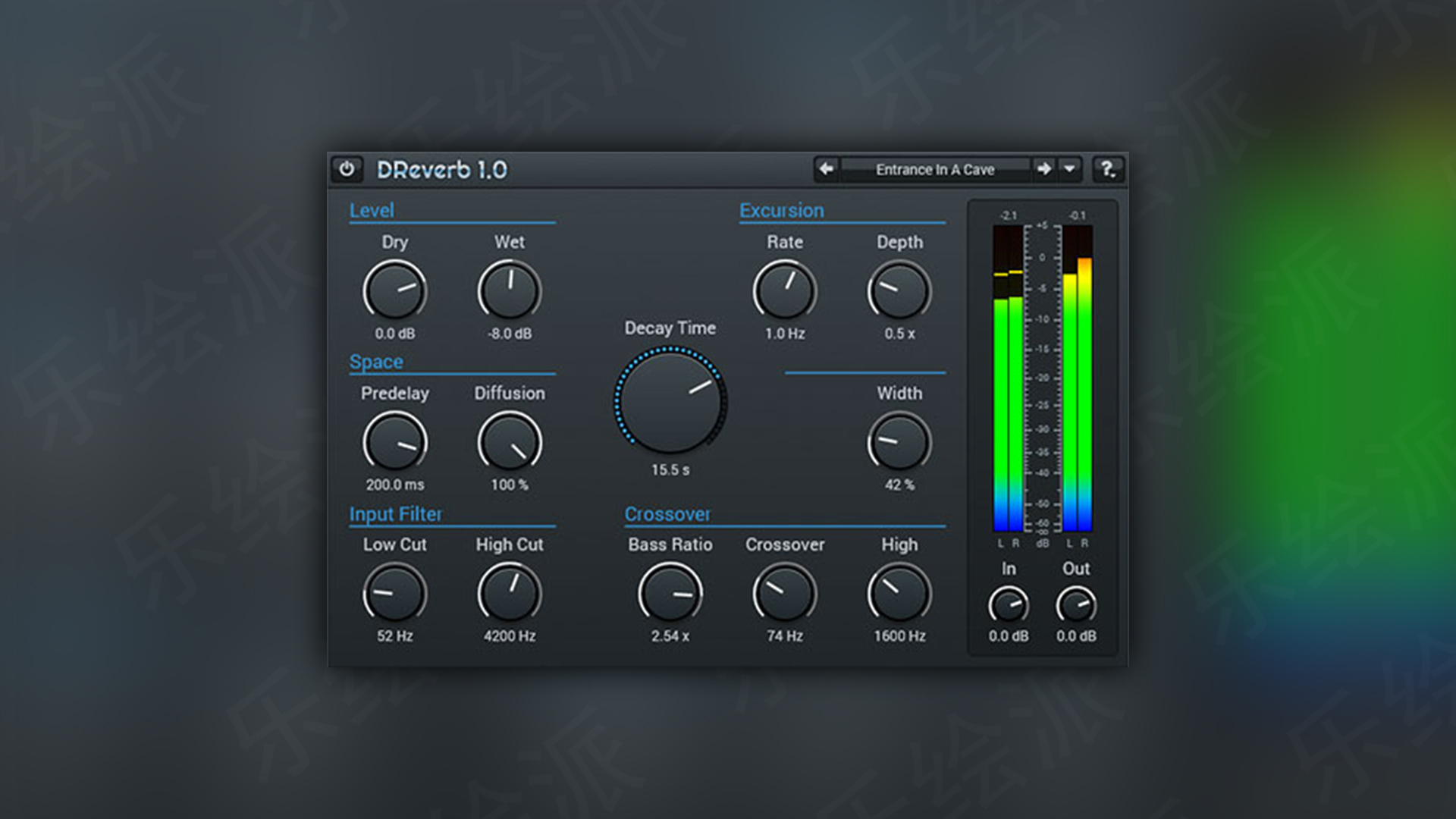Screen dimensions: 1456x819
Task: Click the Wet level knob
Action: [510, 290]
